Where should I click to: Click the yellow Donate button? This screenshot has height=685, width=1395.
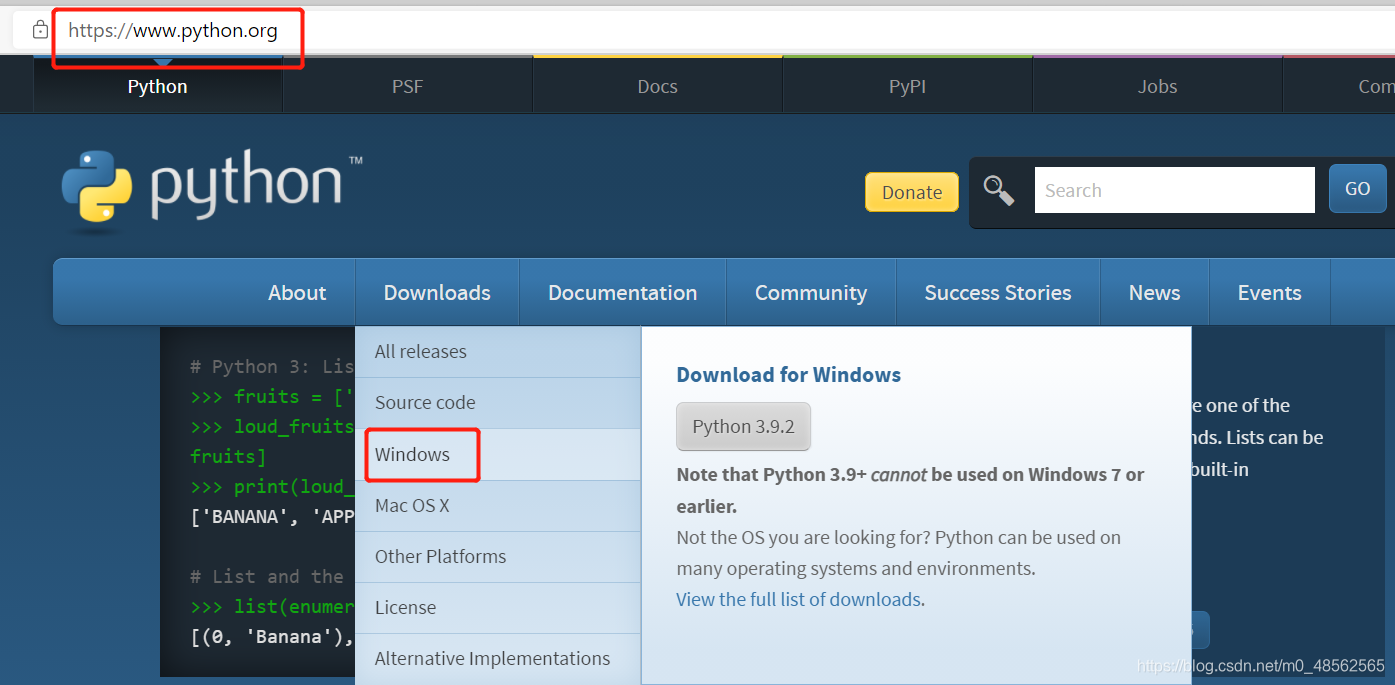pyautogui.click(x=912, y=192)
